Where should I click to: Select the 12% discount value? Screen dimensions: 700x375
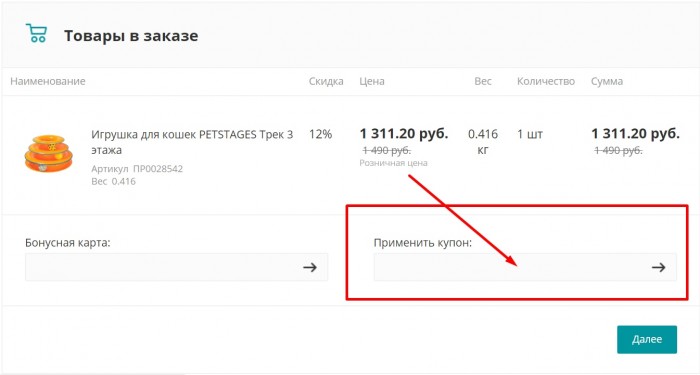coord(321,134)
